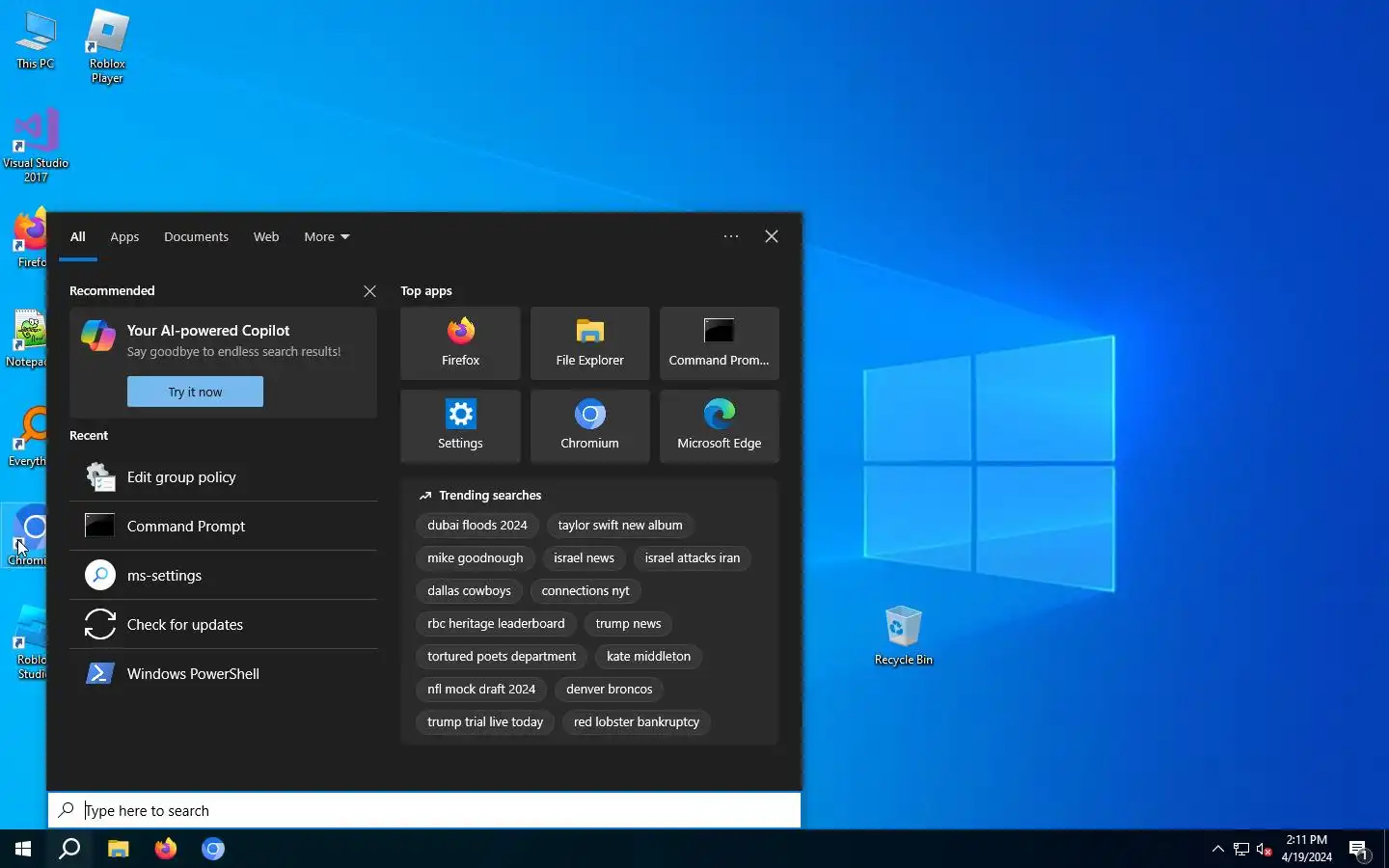
Task: Select Roblox Player desktop icon
Action: coord(107,46)
